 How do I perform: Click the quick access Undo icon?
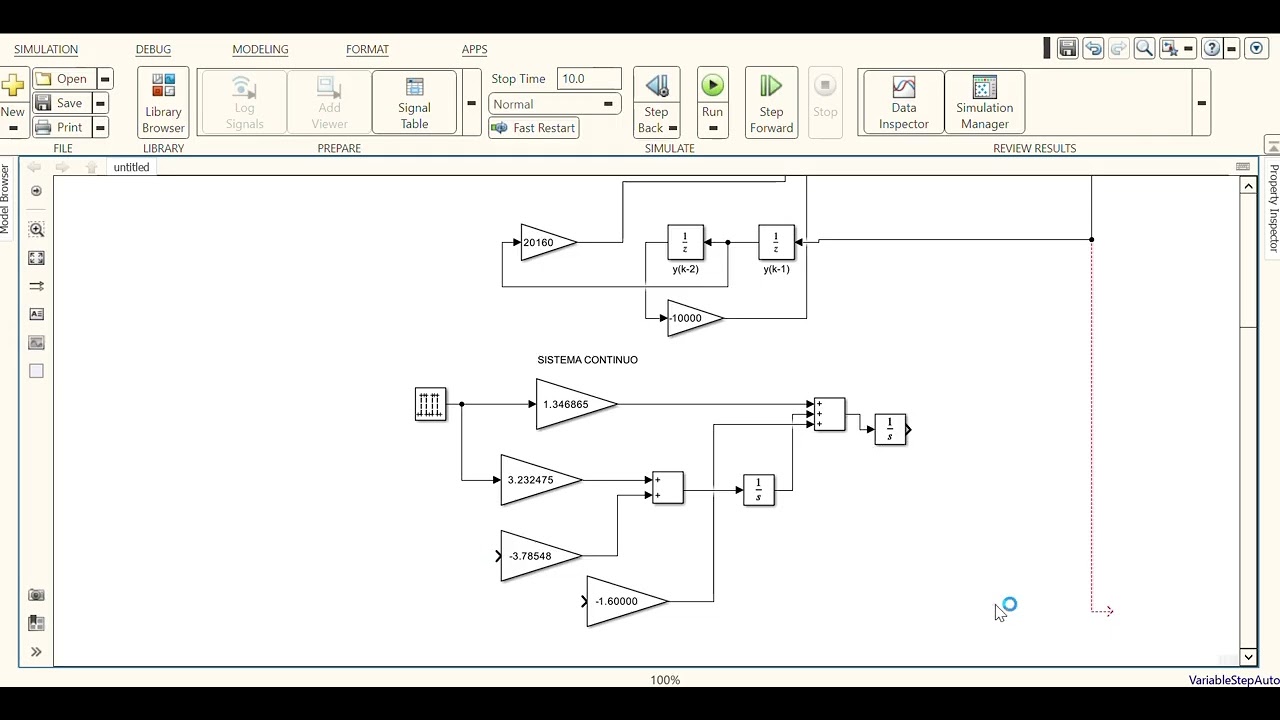[x=1093, y=48]
